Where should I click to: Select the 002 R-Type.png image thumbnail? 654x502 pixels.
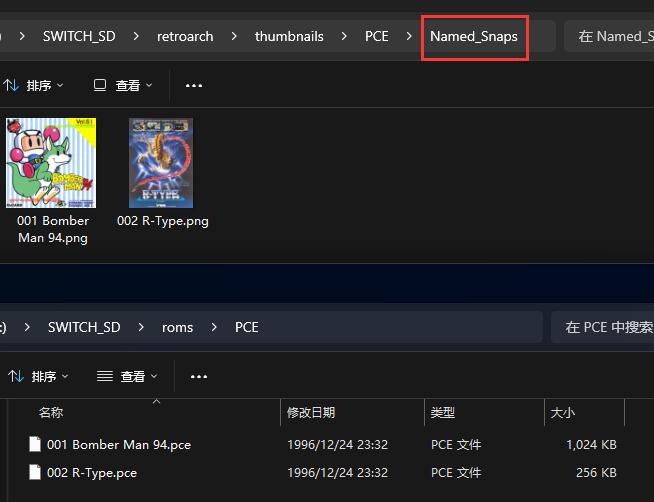coord(162,163)
